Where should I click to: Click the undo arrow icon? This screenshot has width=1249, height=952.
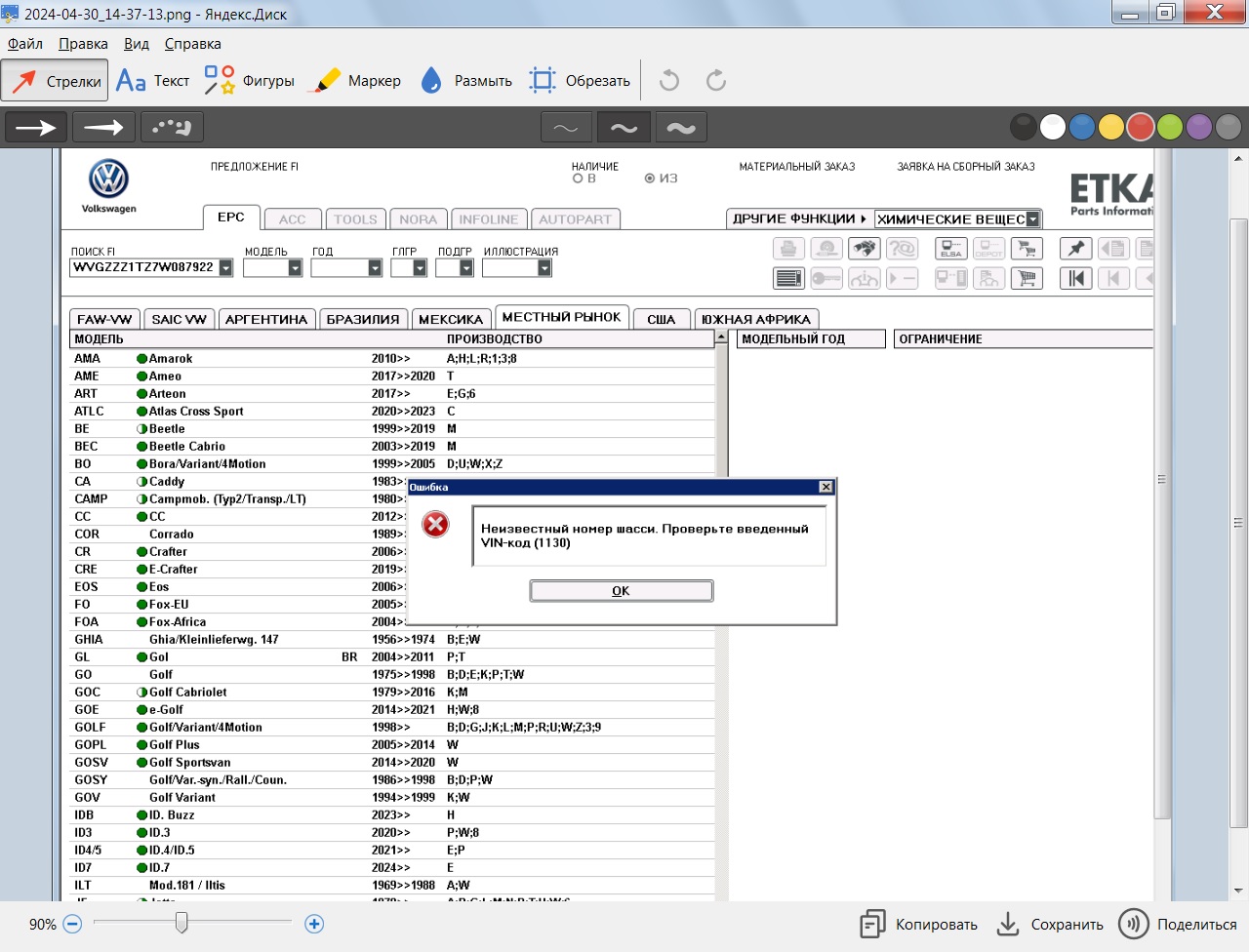point(669,80)
